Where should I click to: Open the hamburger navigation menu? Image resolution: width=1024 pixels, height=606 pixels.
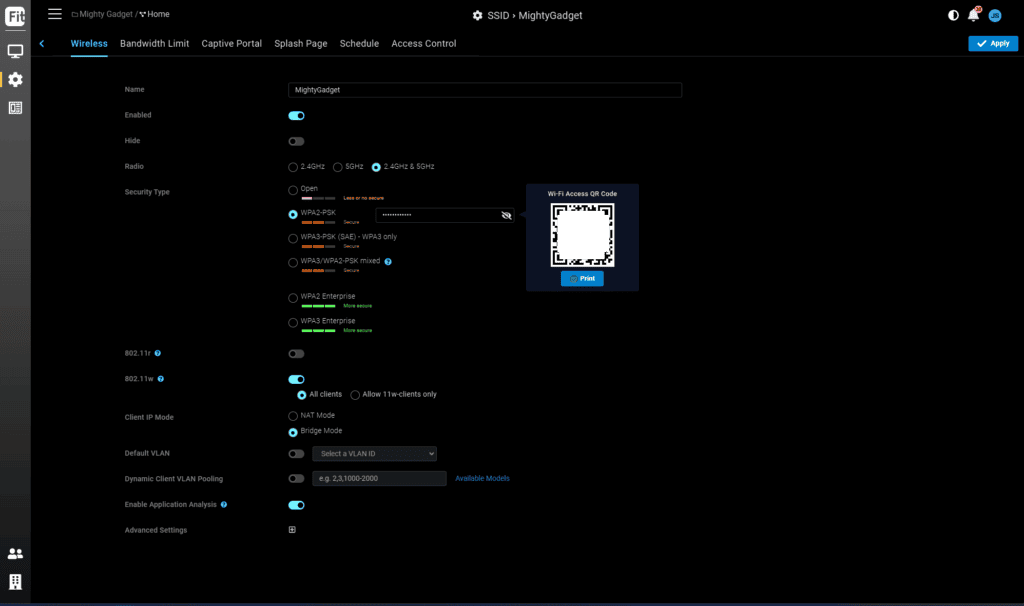point(55,14)
